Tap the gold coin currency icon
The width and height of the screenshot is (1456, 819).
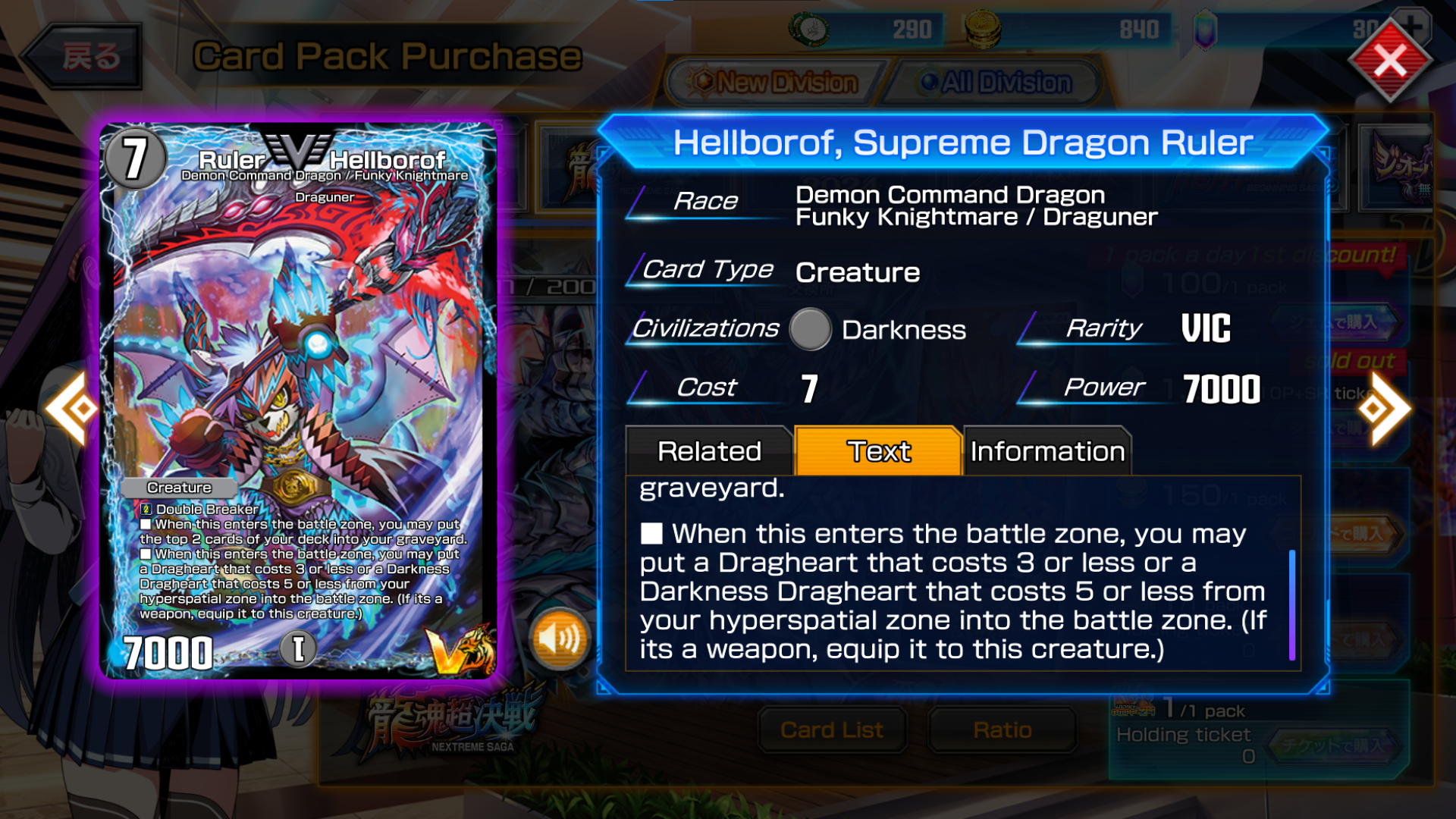[x=982, y=30]
